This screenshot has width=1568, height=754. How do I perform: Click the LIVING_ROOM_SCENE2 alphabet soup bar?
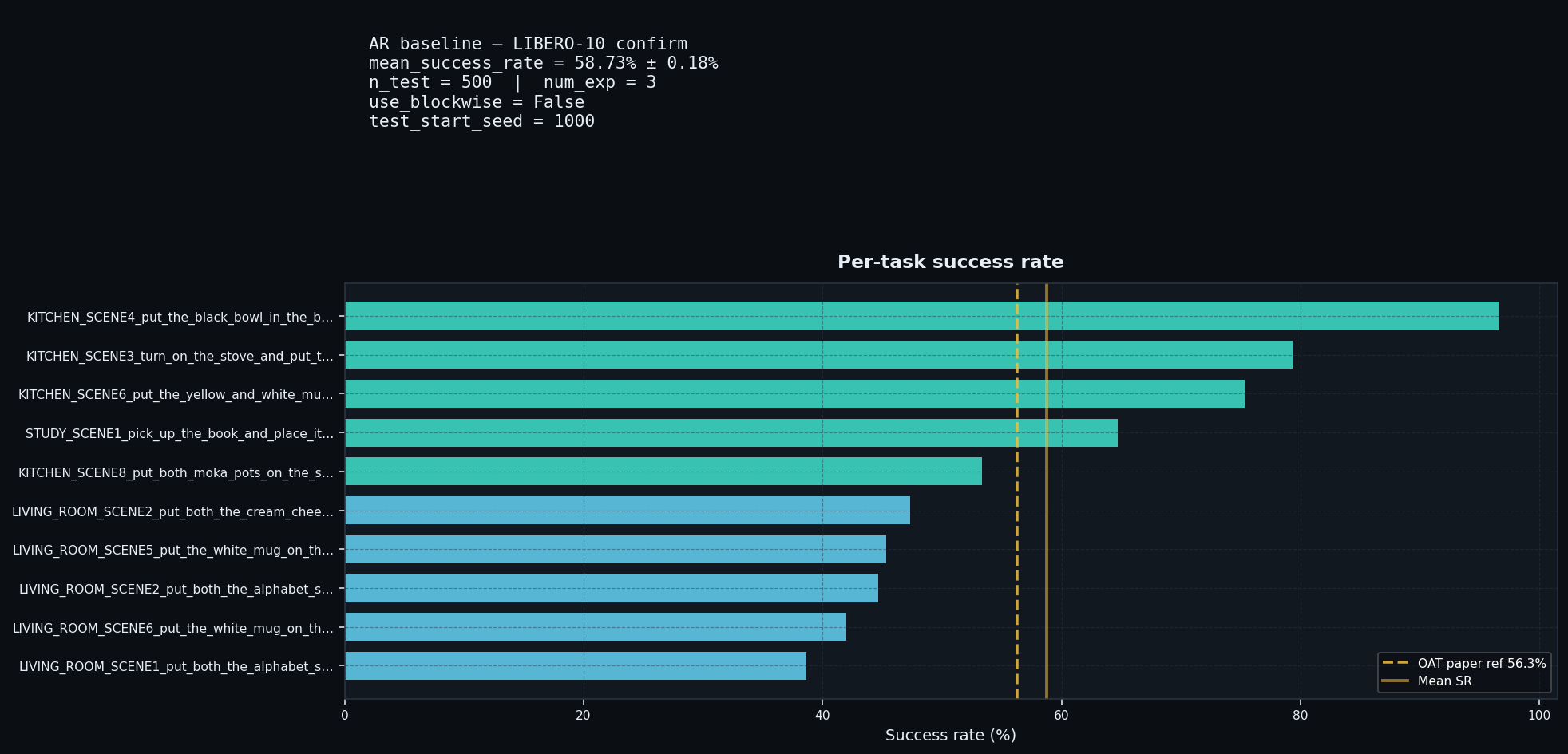(612, 588)
